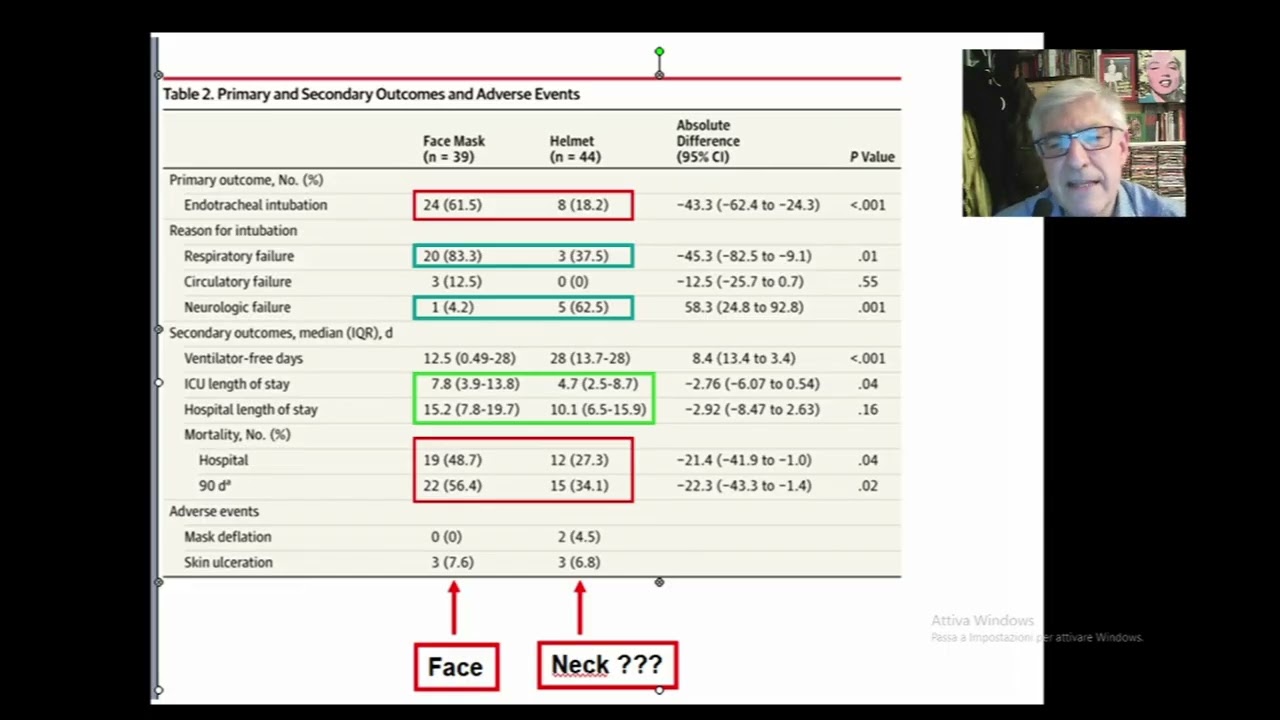Click the value "20 (83.3)"

(x=452, y=256)
